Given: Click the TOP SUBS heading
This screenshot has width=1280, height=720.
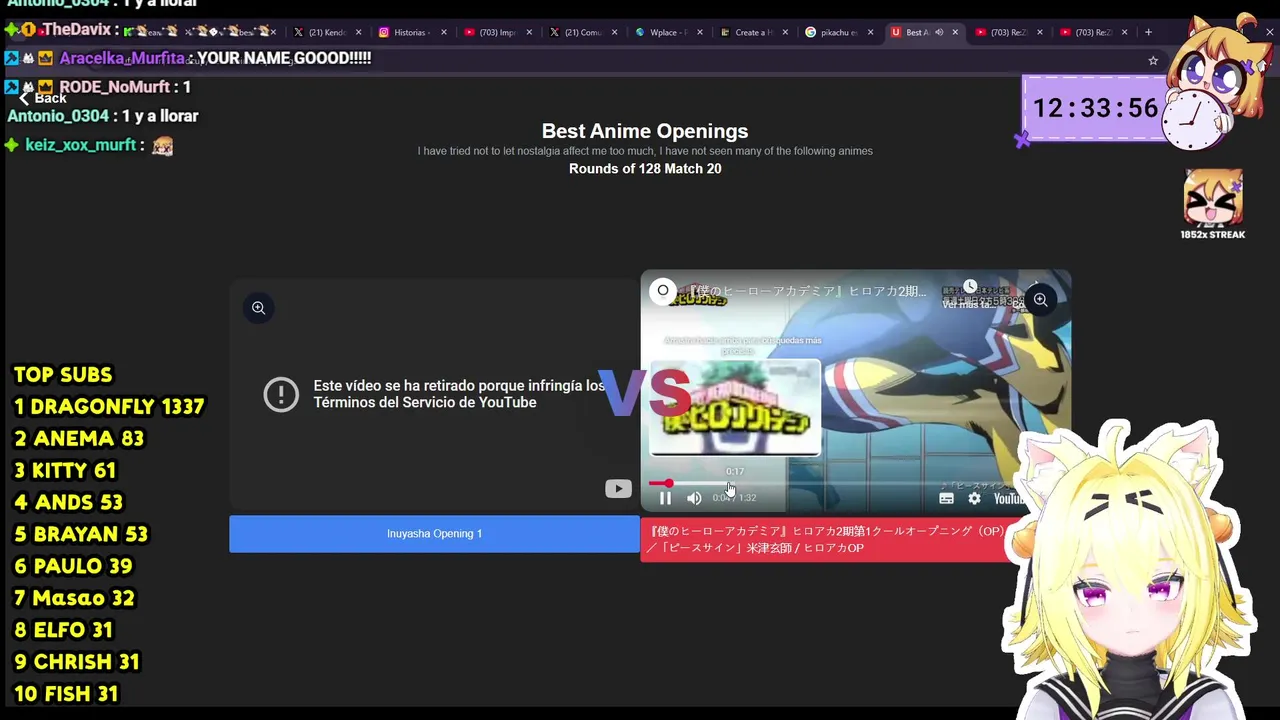Looking at the screenshot, I should (63, 375).
